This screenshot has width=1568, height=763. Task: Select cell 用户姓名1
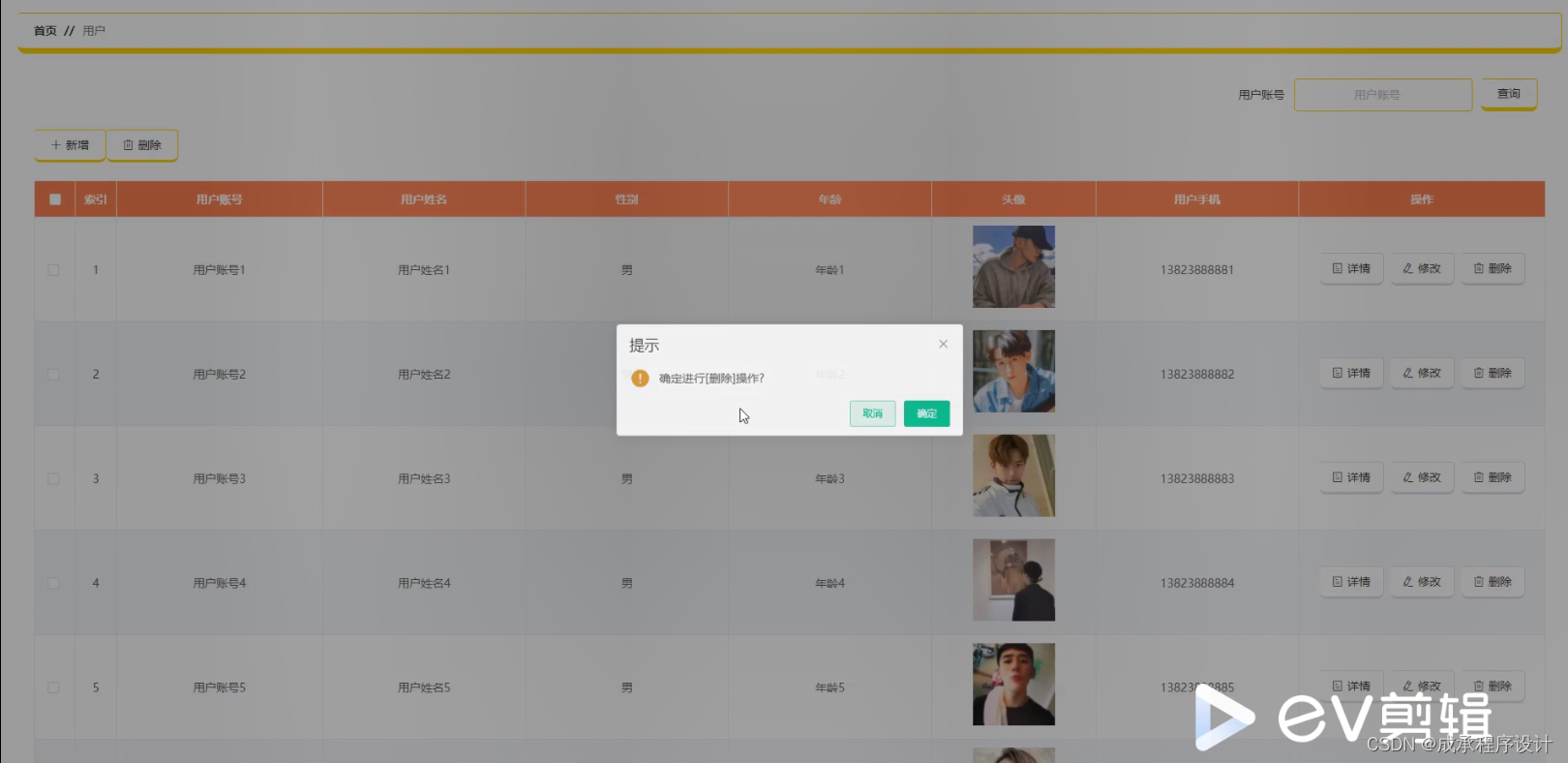[x=424, y=270]
